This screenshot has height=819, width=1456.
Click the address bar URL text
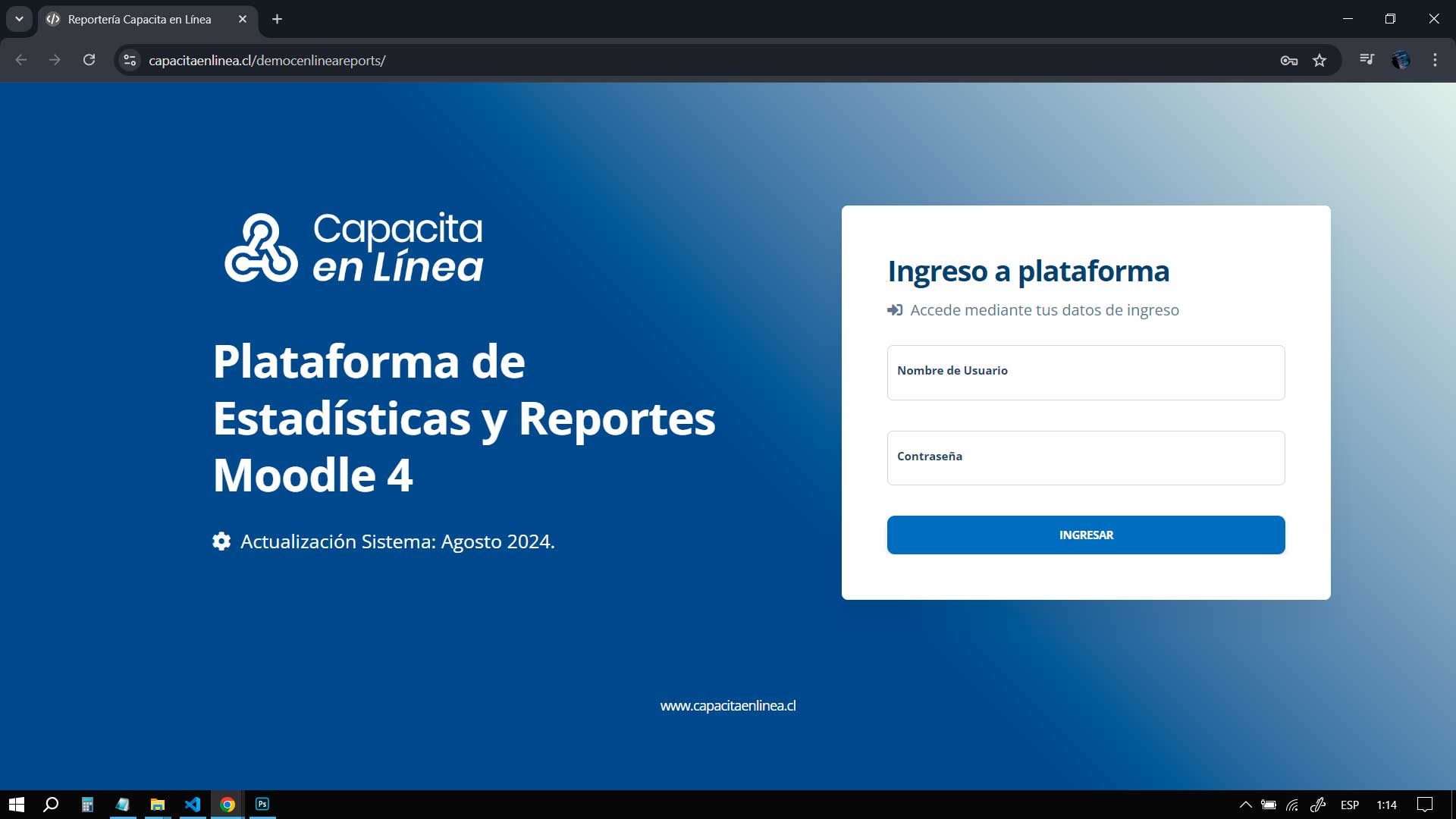point(267,61)
